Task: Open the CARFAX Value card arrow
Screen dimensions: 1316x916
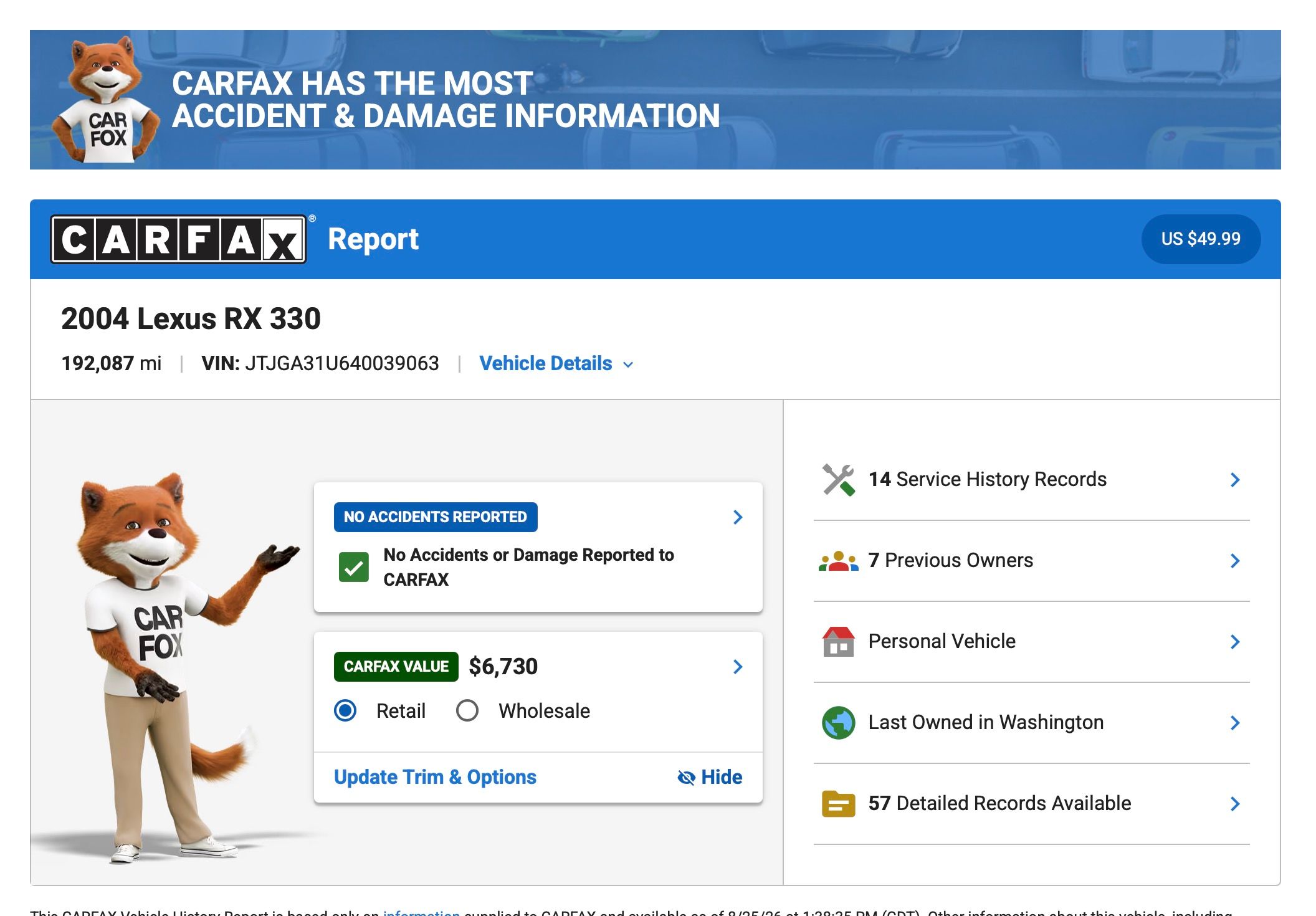Action: 738,667
